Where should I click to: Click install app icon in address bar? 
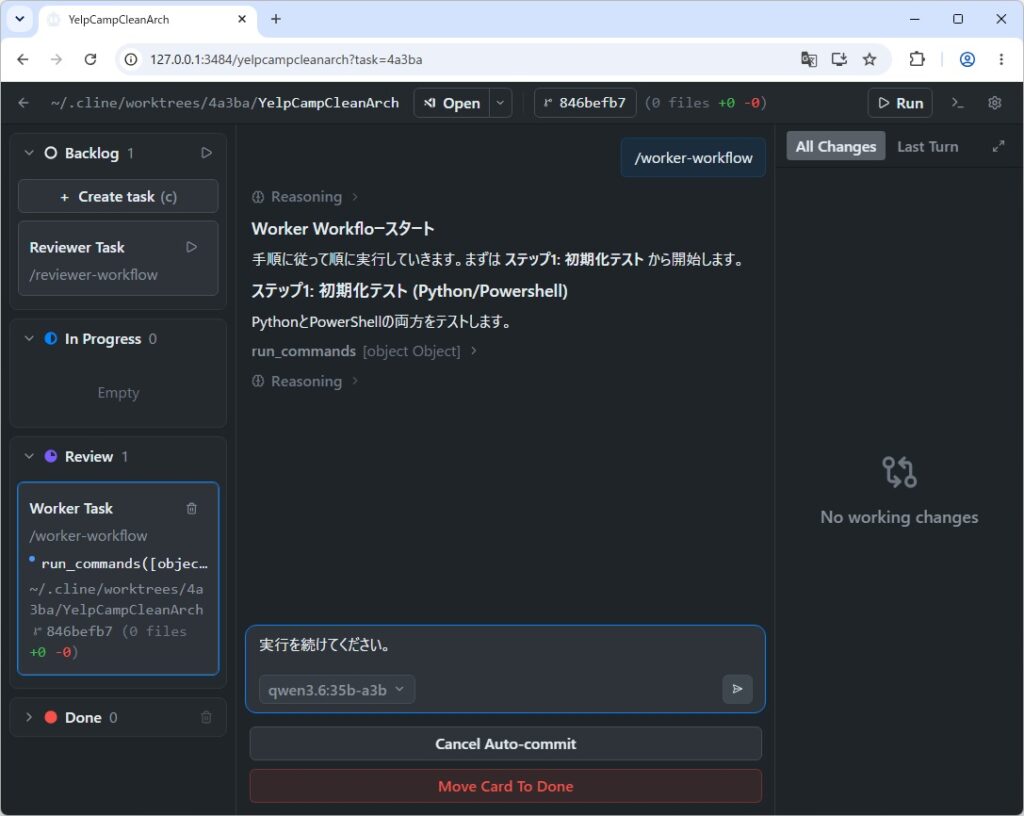point(839,59)
